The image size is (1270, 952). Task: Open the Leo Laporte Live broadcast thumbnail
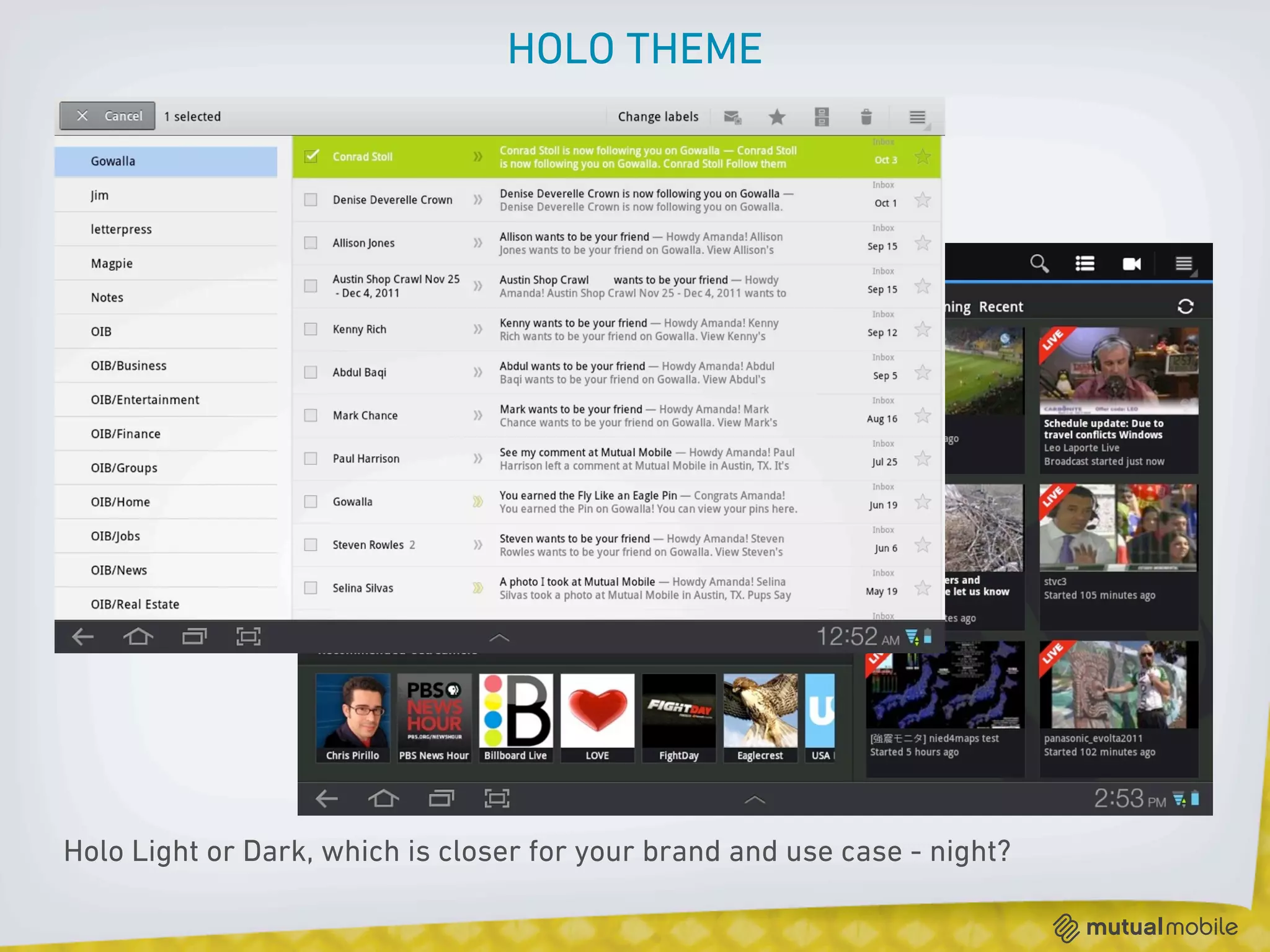pyautogui.click(x=1119, y=371)
